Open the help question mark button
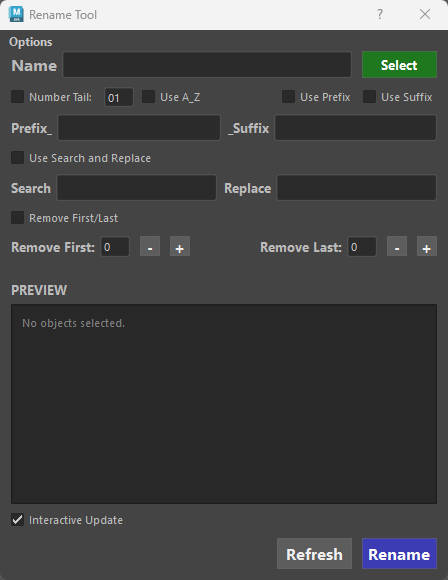 point(380,14)
